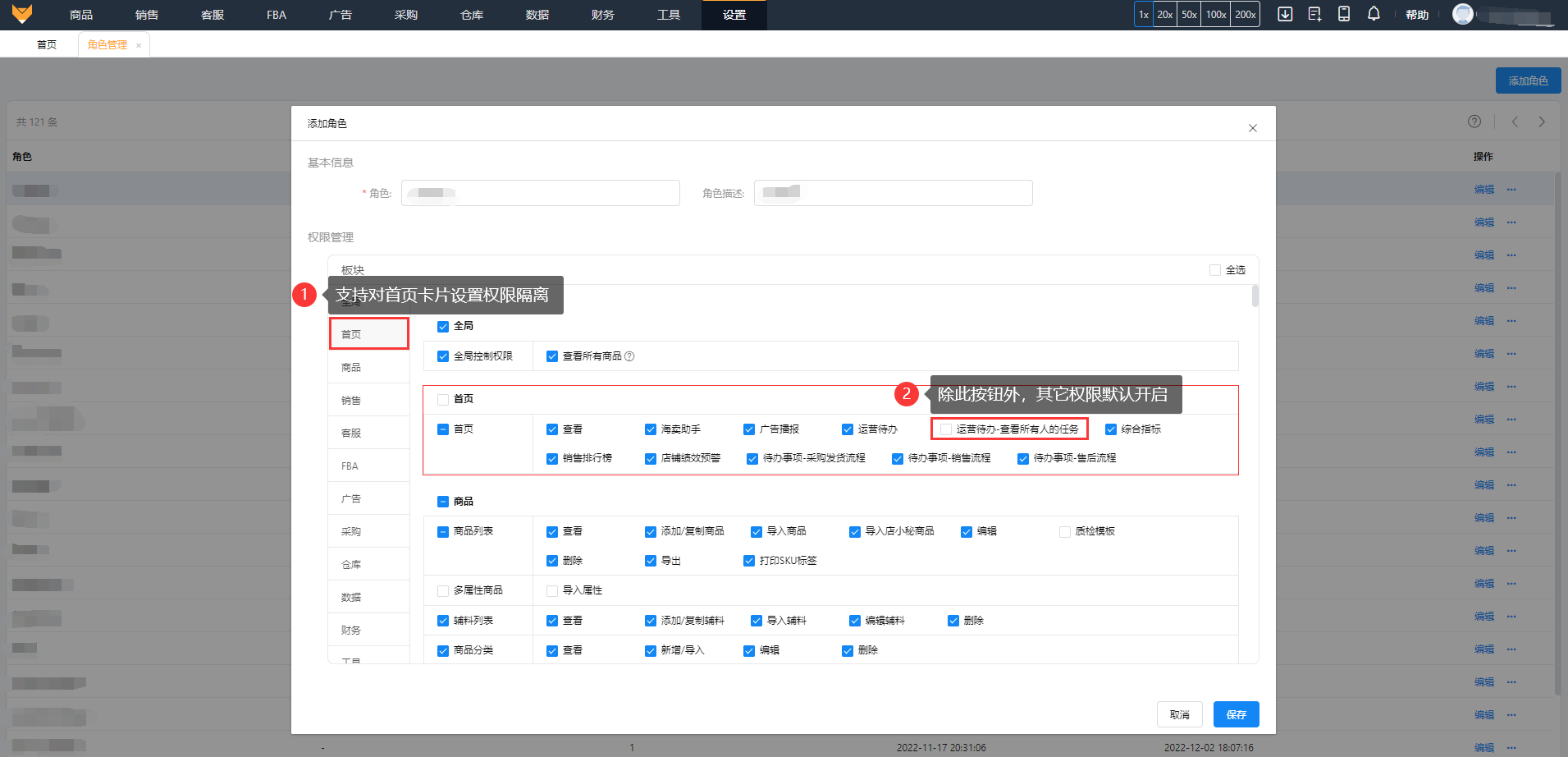Select 商品 in the permission sidebar

[351, 367]
